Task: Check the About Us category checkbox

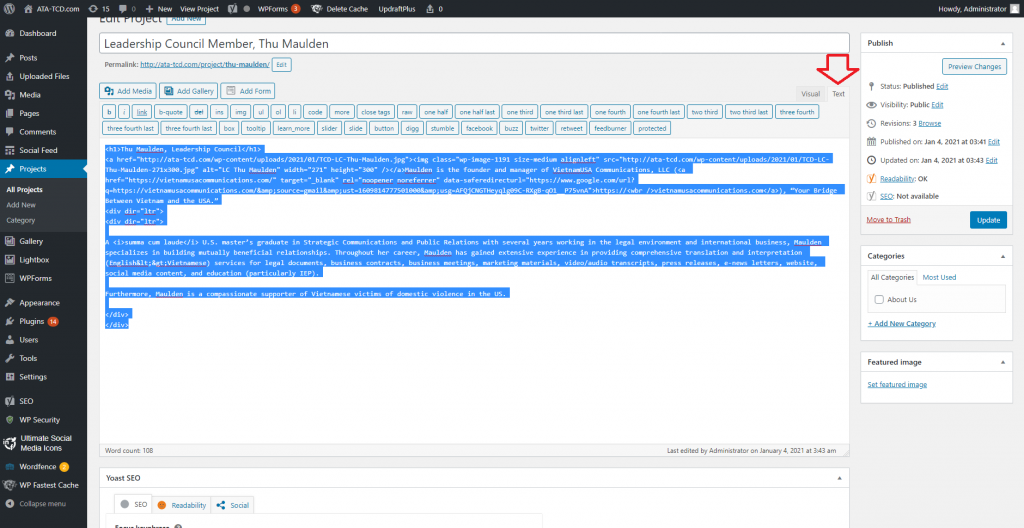Action: [878, 299]
